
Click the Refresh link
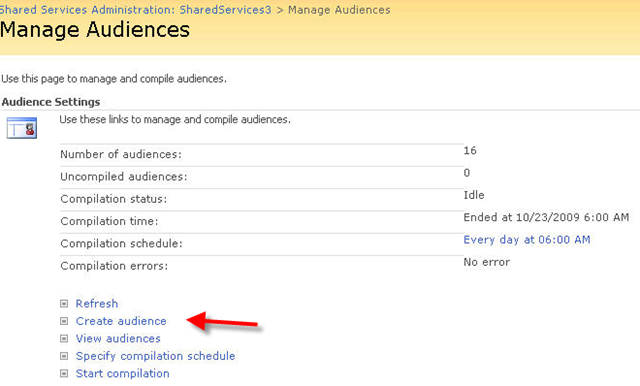click(97, 304)
